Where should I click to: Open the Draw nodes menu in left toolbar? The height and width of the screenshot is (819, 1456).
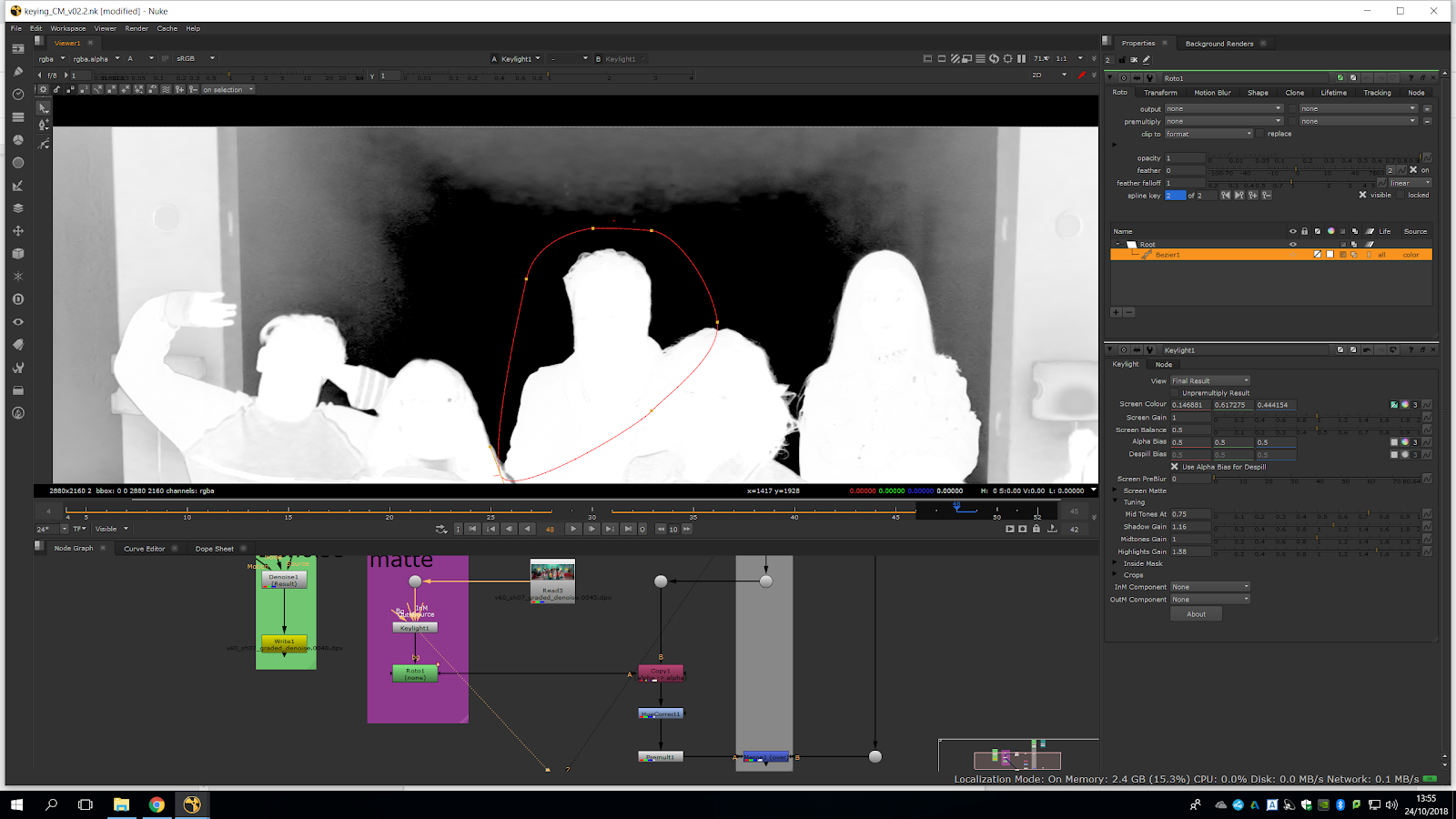click(x=17, y=72)
